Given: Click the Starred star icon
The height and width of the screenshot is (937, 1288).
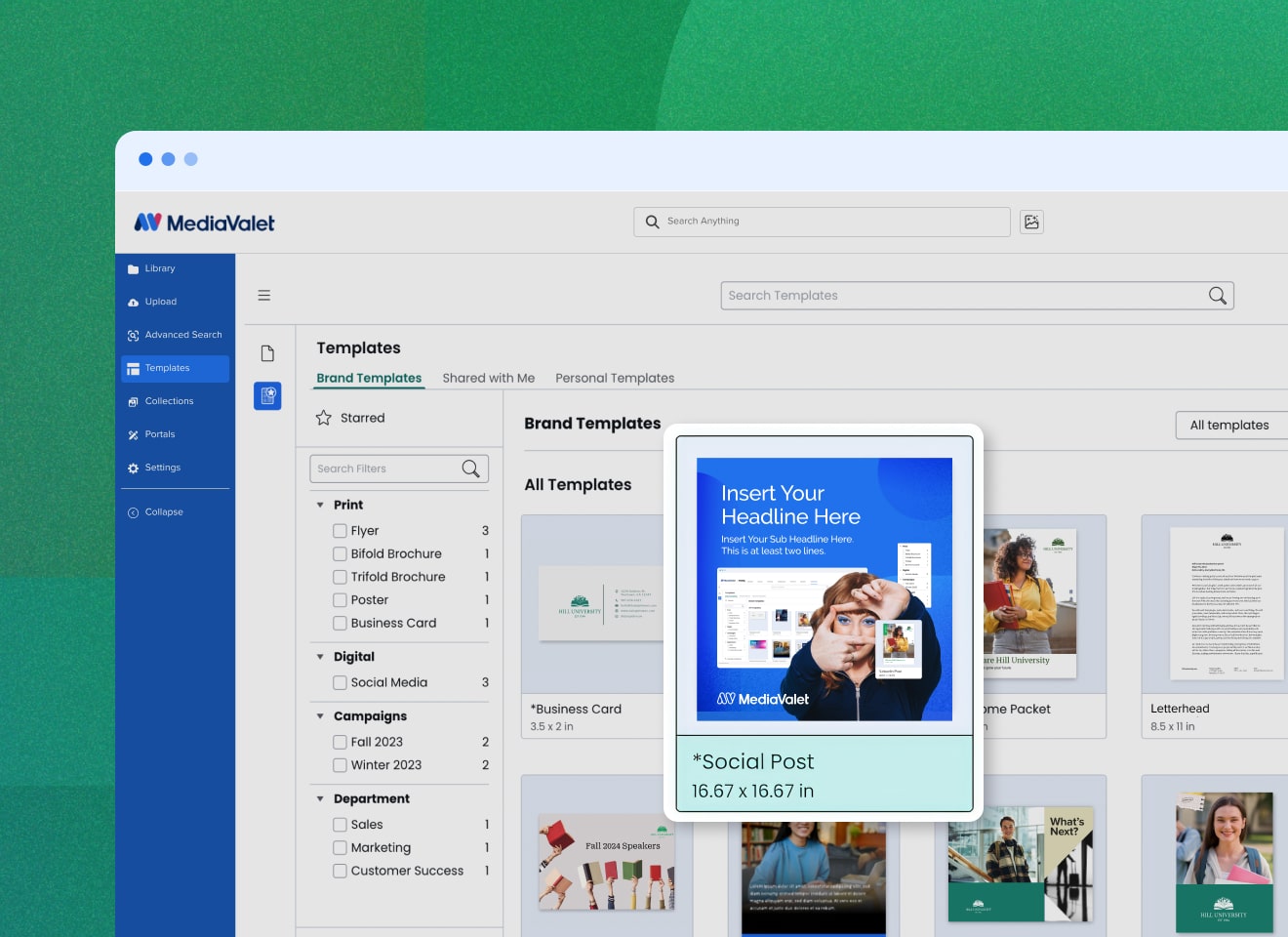Looking at the screenshot, I should 324,418.
